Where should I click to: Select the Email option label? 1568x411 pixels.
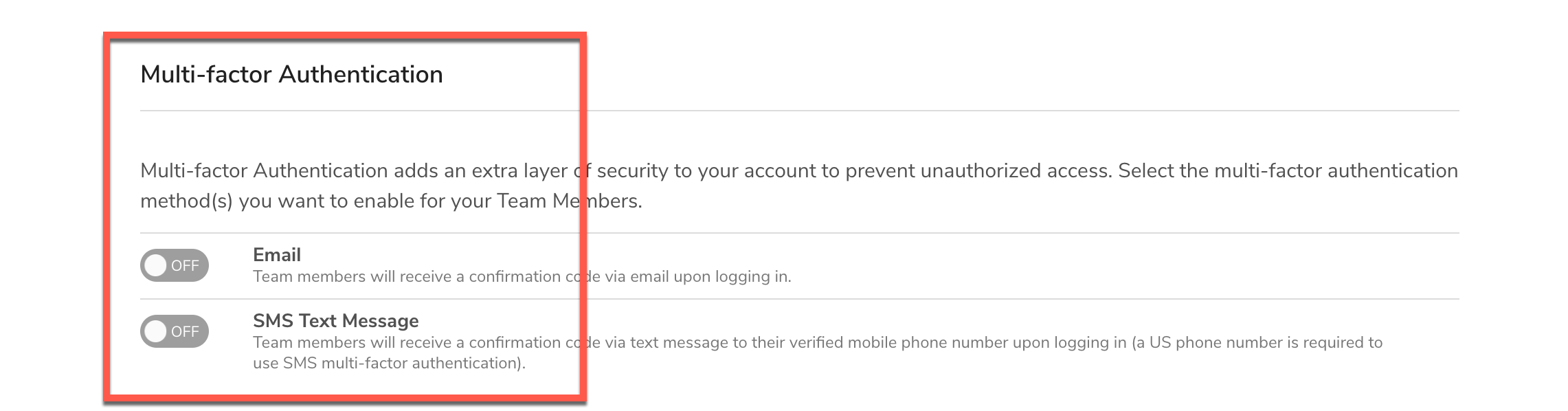(276, 255)
